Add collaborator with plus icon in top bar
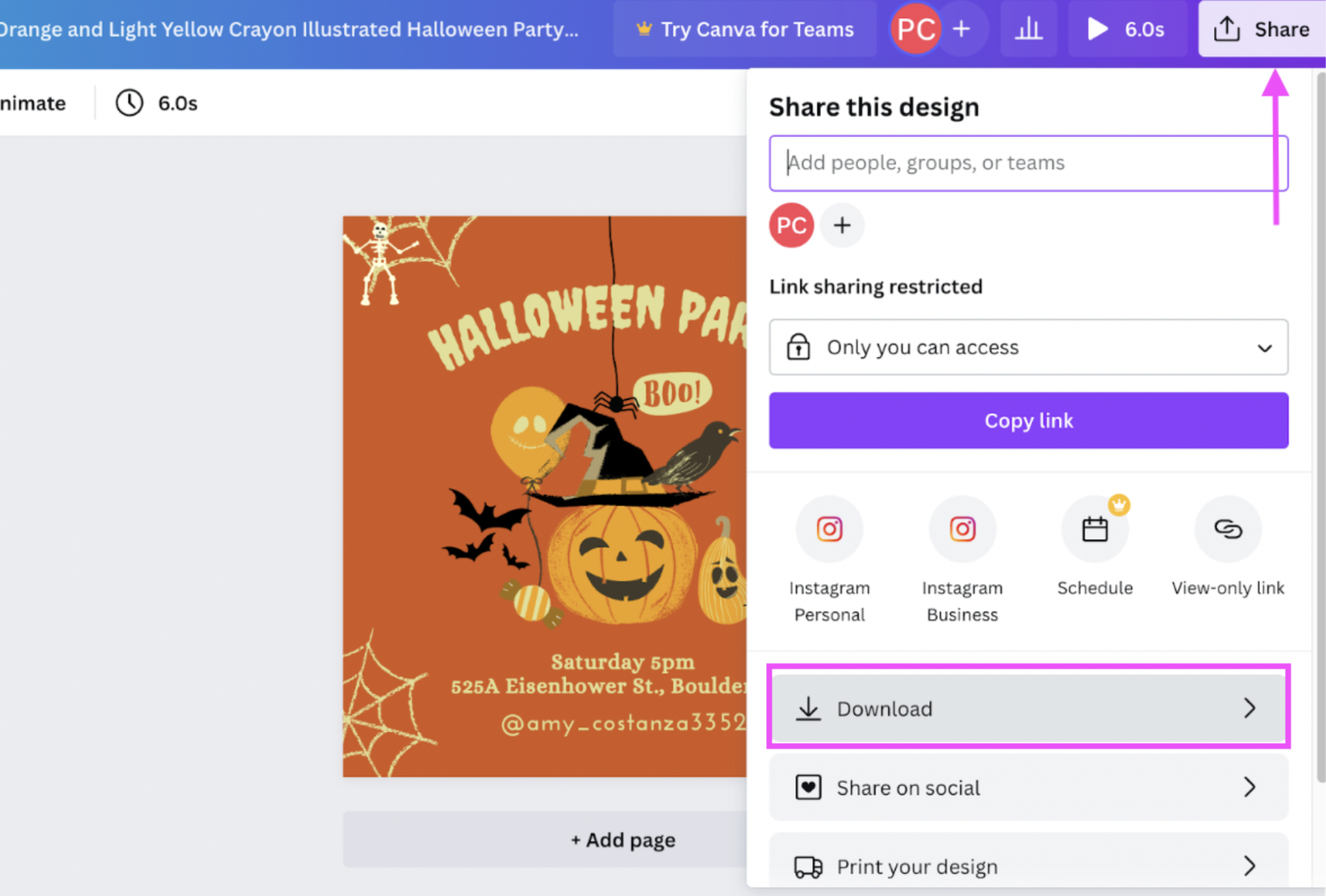Image resolution: width=1326 pixels, height=896 pixels. [962, 29]
